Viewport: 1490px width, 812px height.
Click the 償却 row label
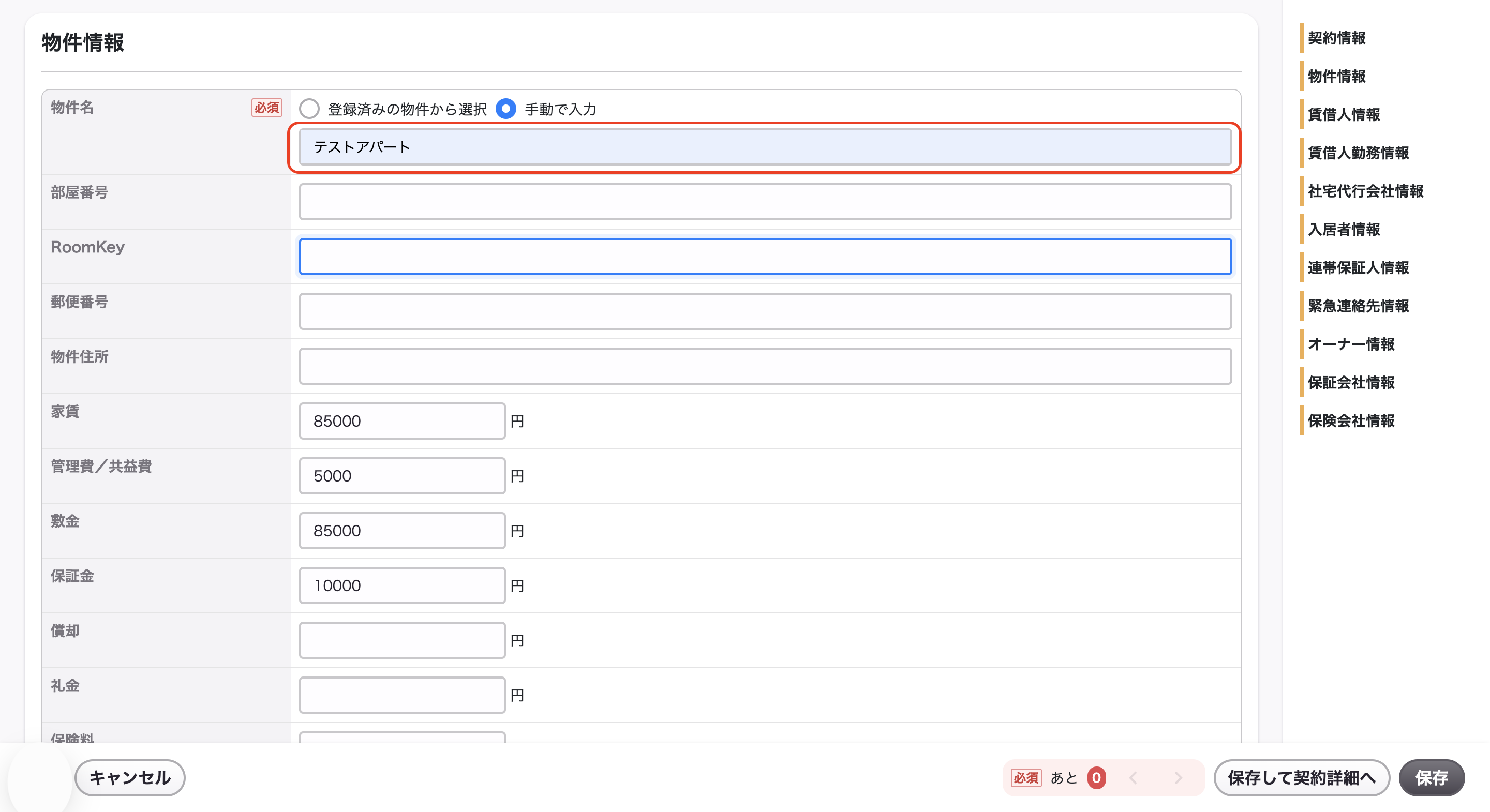click(x=65, y=630)
